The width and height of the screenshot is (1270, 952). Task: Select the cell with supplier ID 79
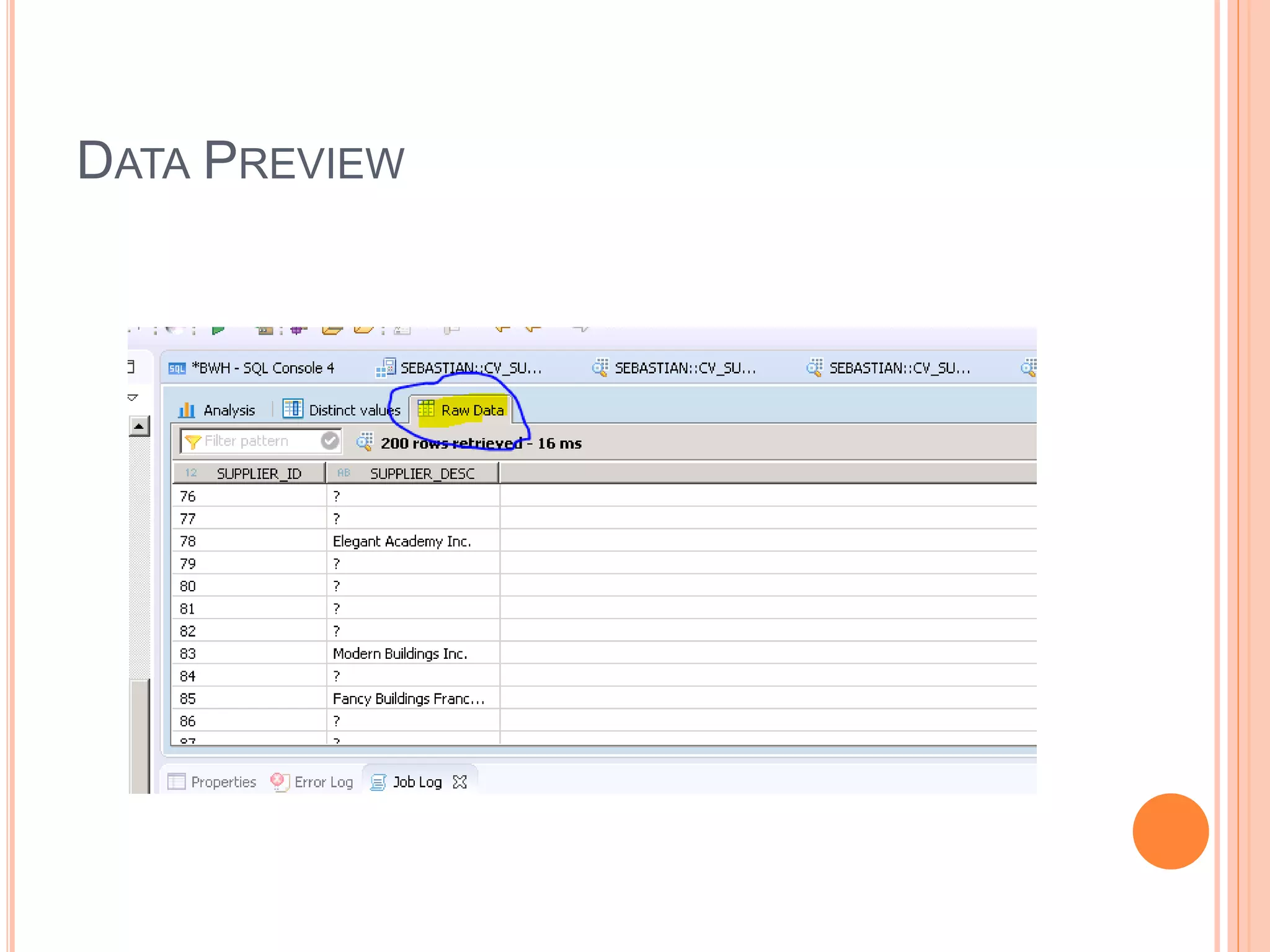point(249,563)
